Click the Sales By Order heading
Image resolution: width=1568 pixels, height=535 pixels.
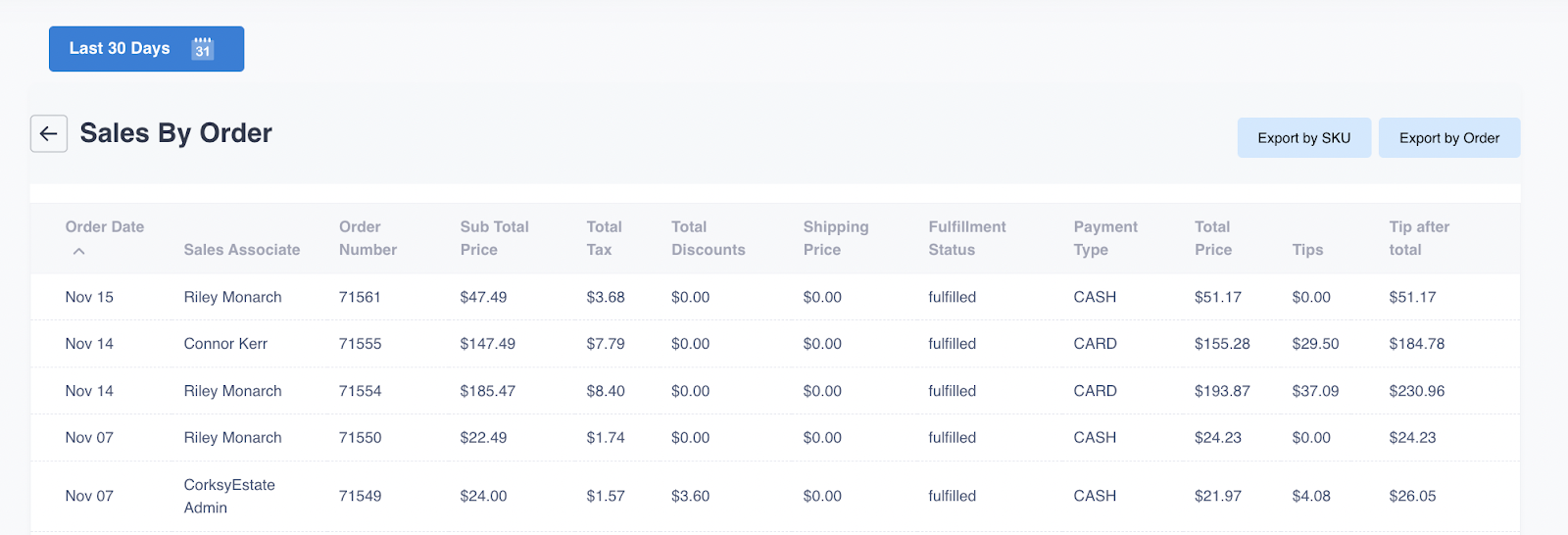pos(175,133)
